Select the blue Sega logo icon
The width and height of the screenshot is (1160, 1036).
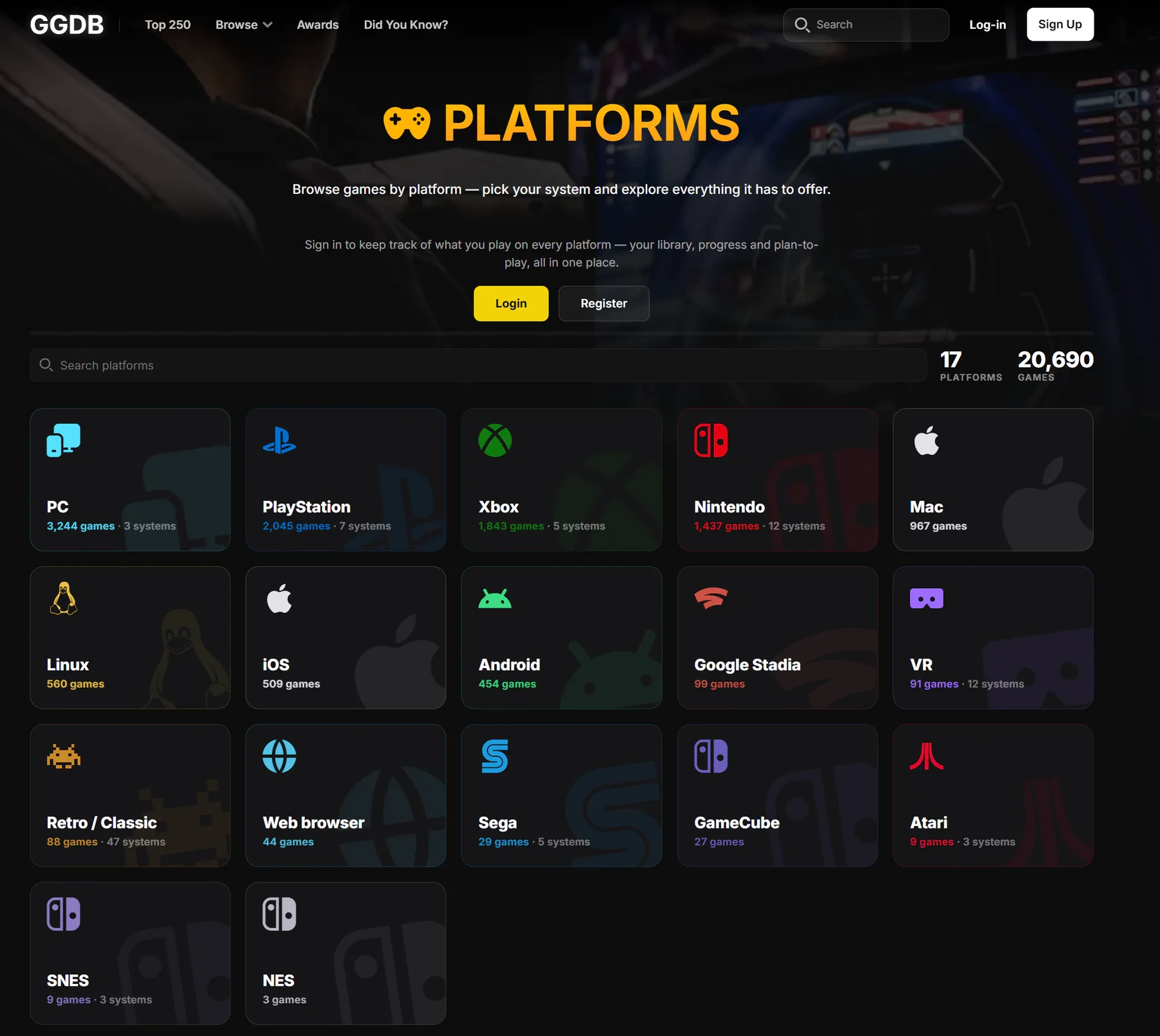coord(495,756)
